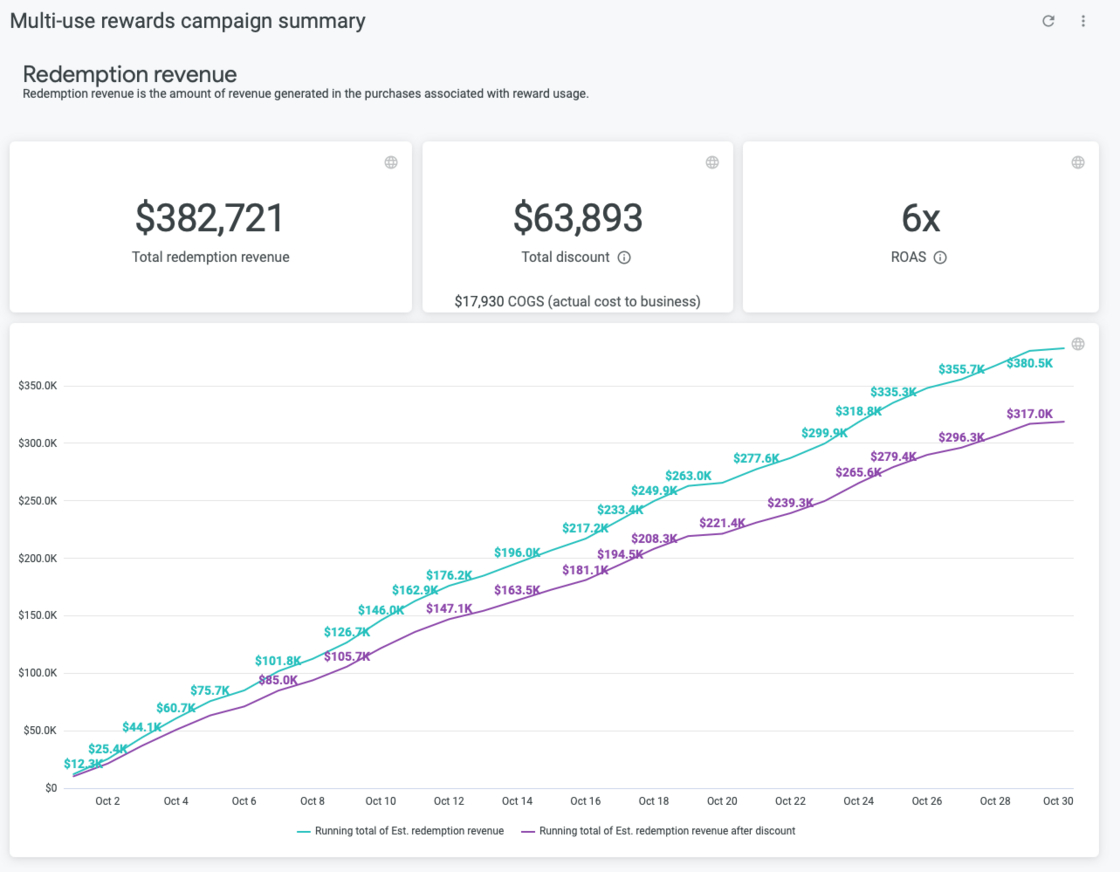Click globe icon on Total discount tile
This screenshot has width=1120, height=872.
712,162
